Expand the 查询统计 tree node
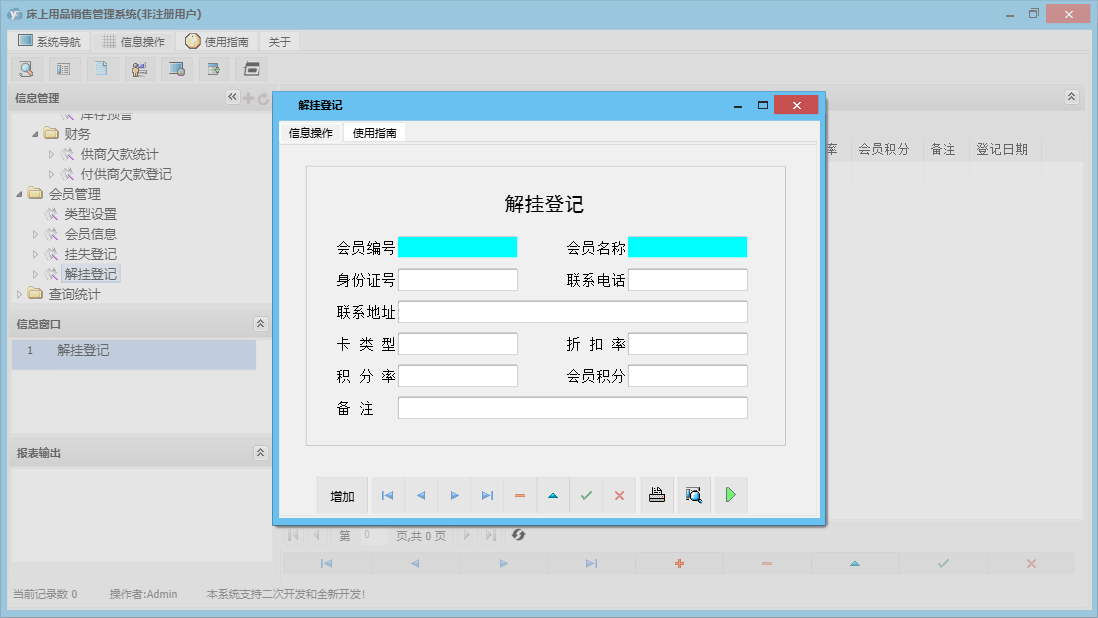1098x618 pixels. coord(20,294)
